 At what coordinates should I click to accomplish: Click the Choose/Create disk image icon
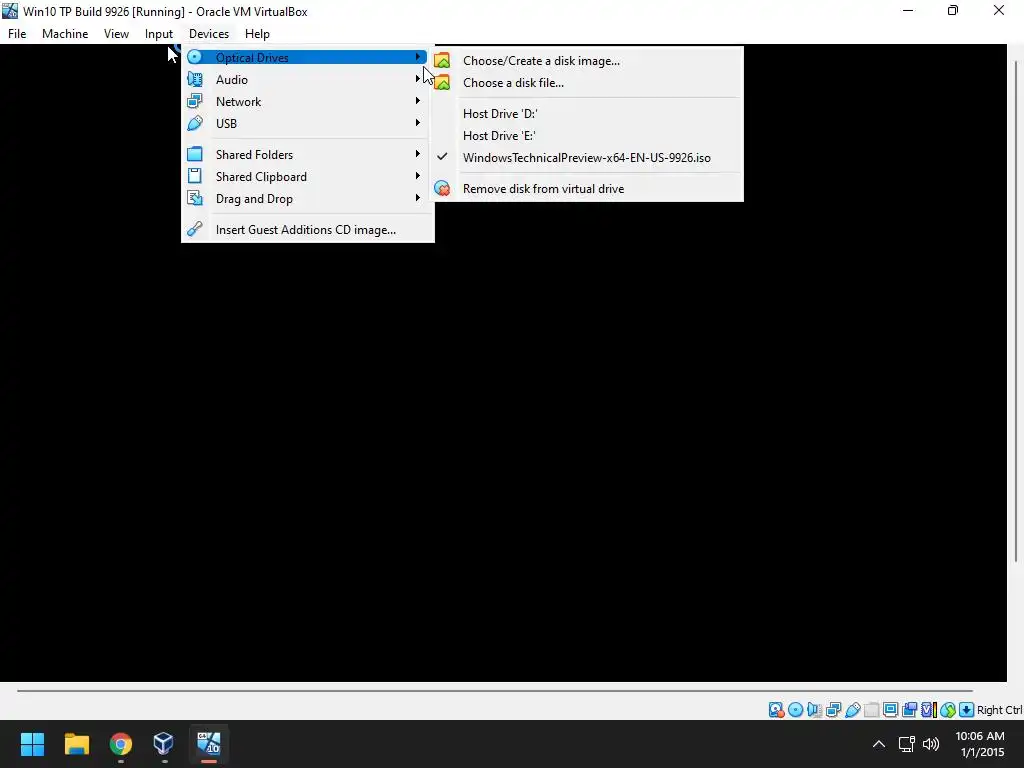pyautogui.click(x=442, y=61)
